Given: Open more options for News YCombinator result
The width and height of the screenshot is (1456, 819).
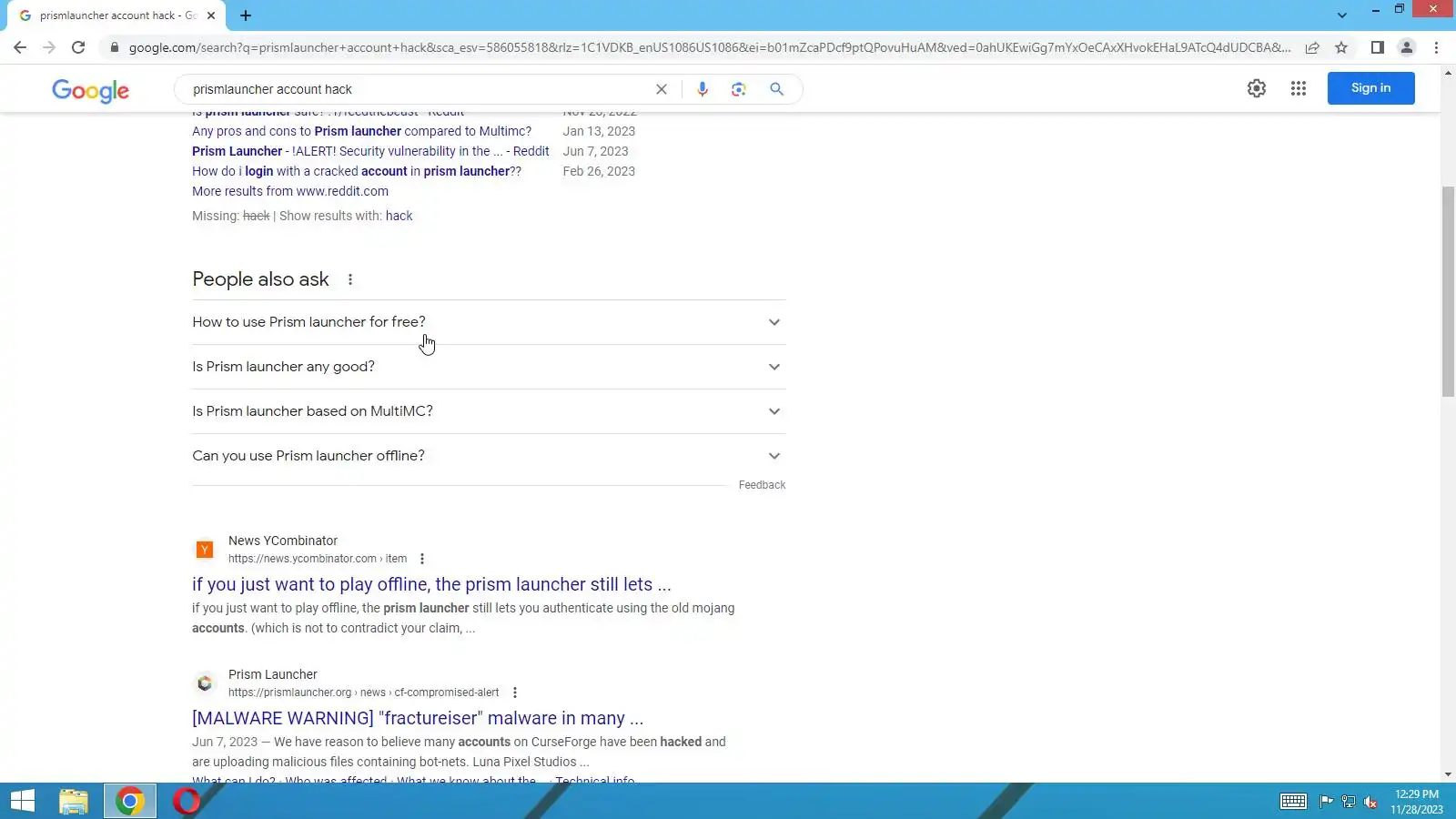Looking at the screenshot, I should point(422,559).
